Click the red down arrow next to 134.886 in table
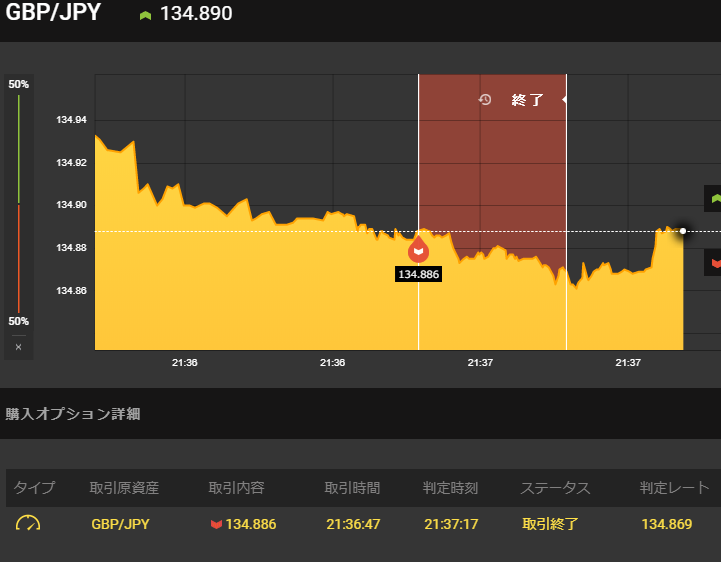721x562 pixels. (x=216, y=524)
